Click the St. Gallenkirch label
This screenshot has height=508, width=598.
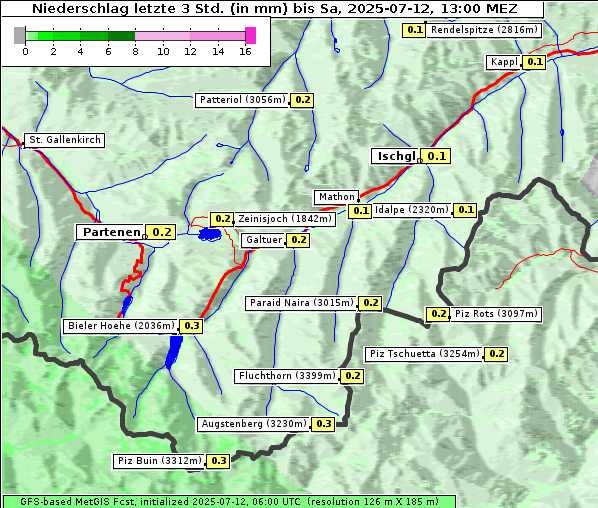pos(64,140)
